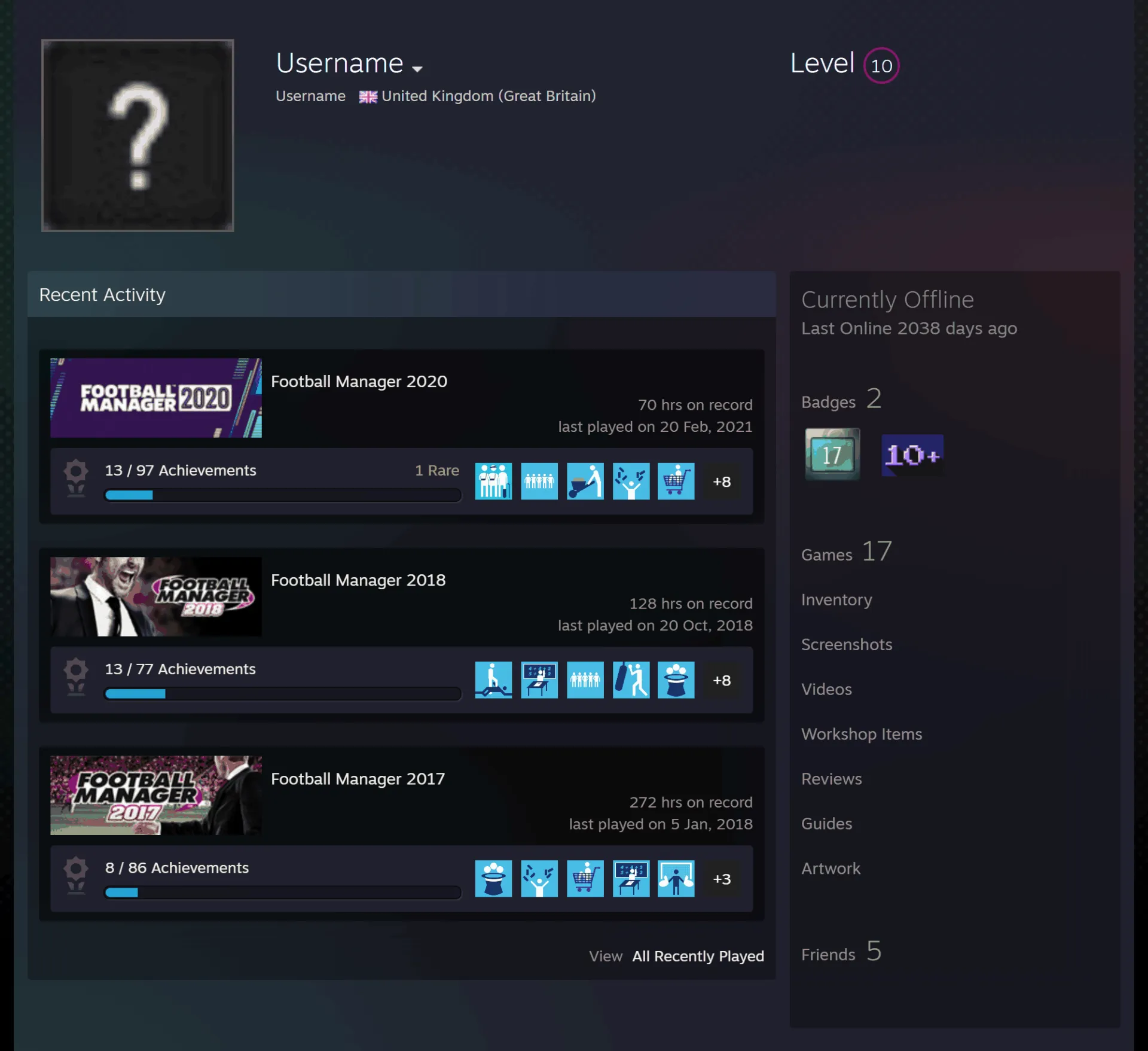Click the Football Manager 2017 title link
The image size is (1148, 1051).
point(358,778)
